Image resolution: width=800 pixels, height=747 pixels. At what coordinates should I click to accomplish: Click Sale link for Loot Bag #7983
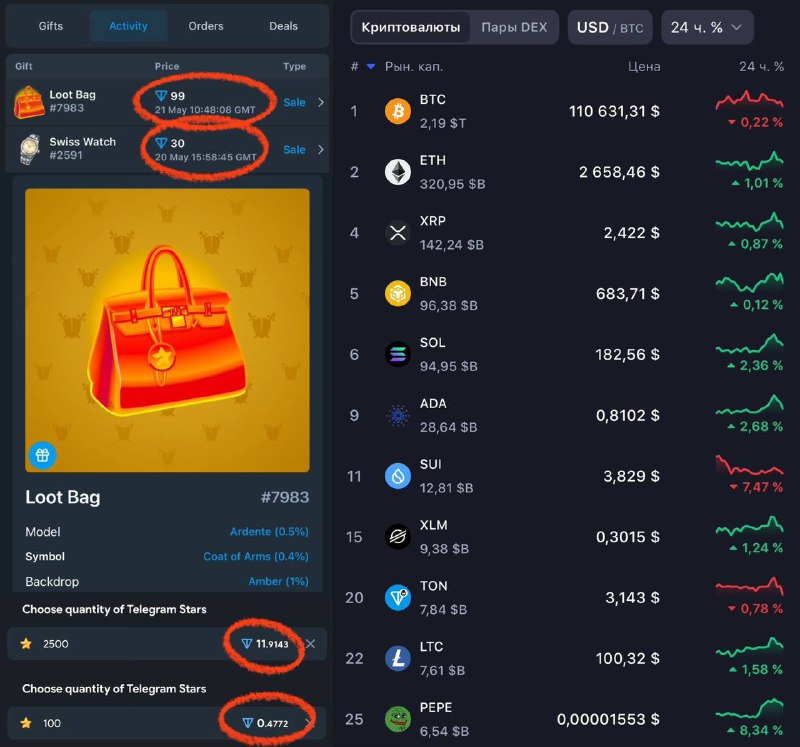294,102
